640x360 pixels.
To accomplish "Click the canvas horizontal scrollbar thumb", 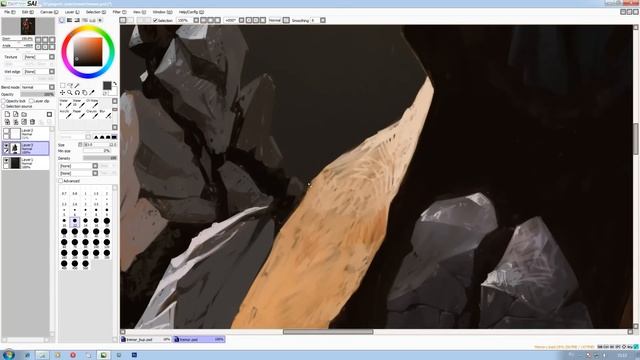I will [328, 332].
